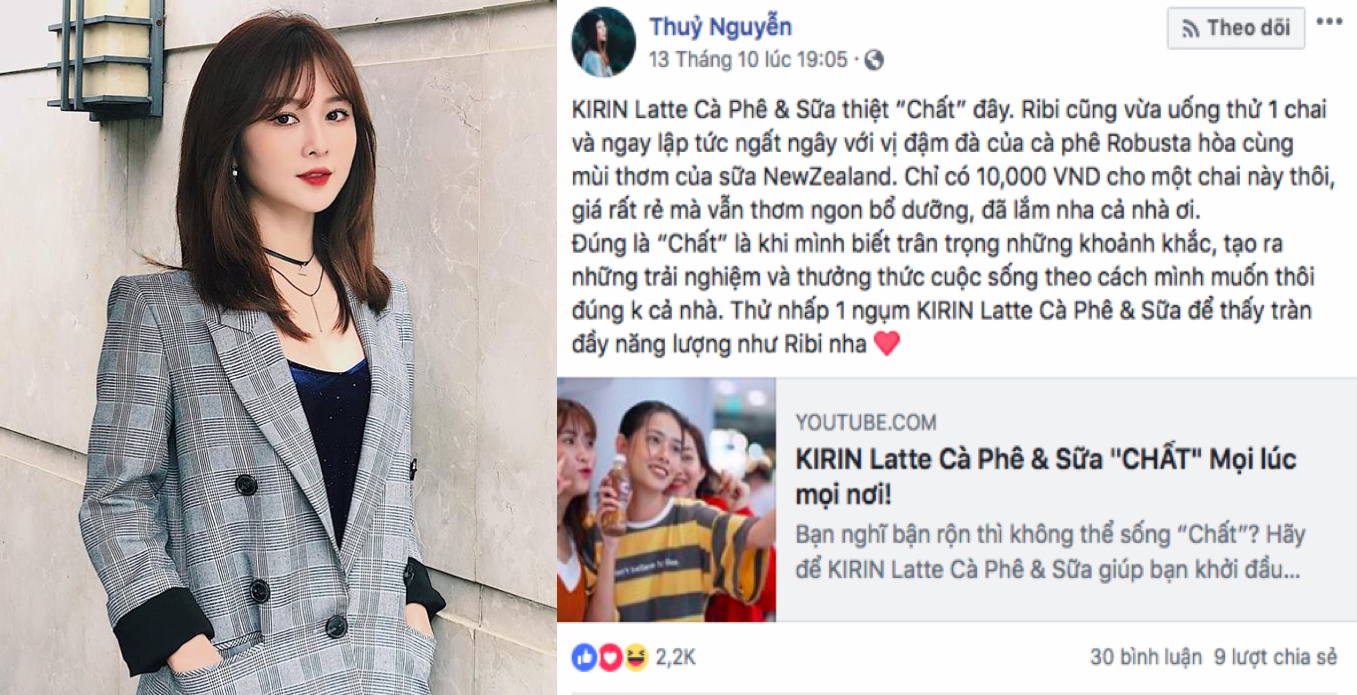Click the 13 Tháng 10 lúc 19:05 timestamp

(x=748, y=60)
